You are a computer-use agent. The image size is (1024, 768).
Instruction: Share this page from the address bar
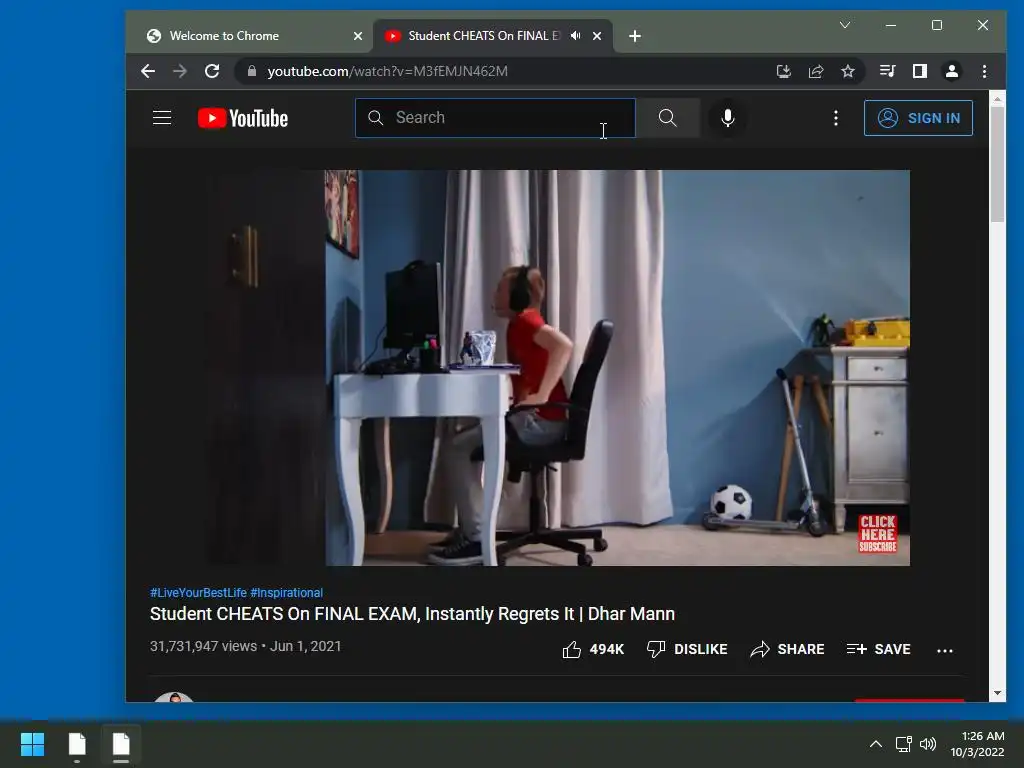[816, 71]
